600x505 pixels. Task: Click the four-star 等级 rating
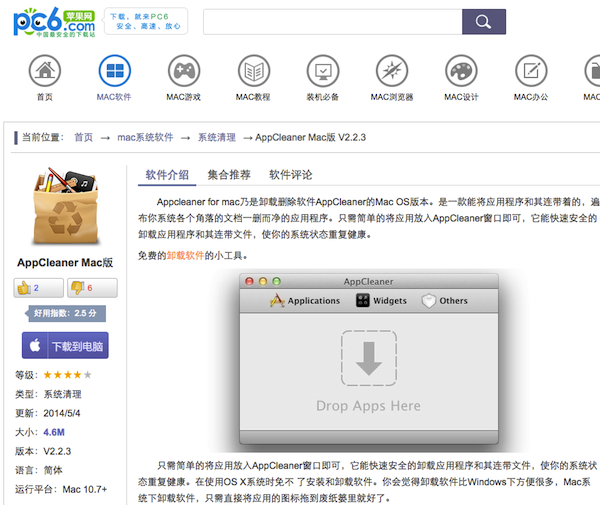67,375
